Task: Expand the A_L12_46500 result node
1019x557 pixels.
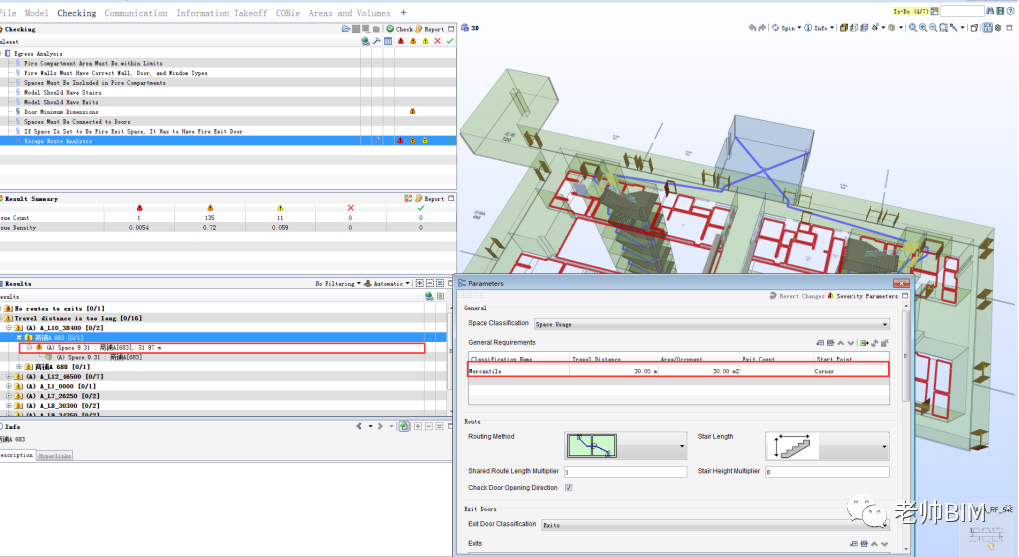Action: (8, 376)
